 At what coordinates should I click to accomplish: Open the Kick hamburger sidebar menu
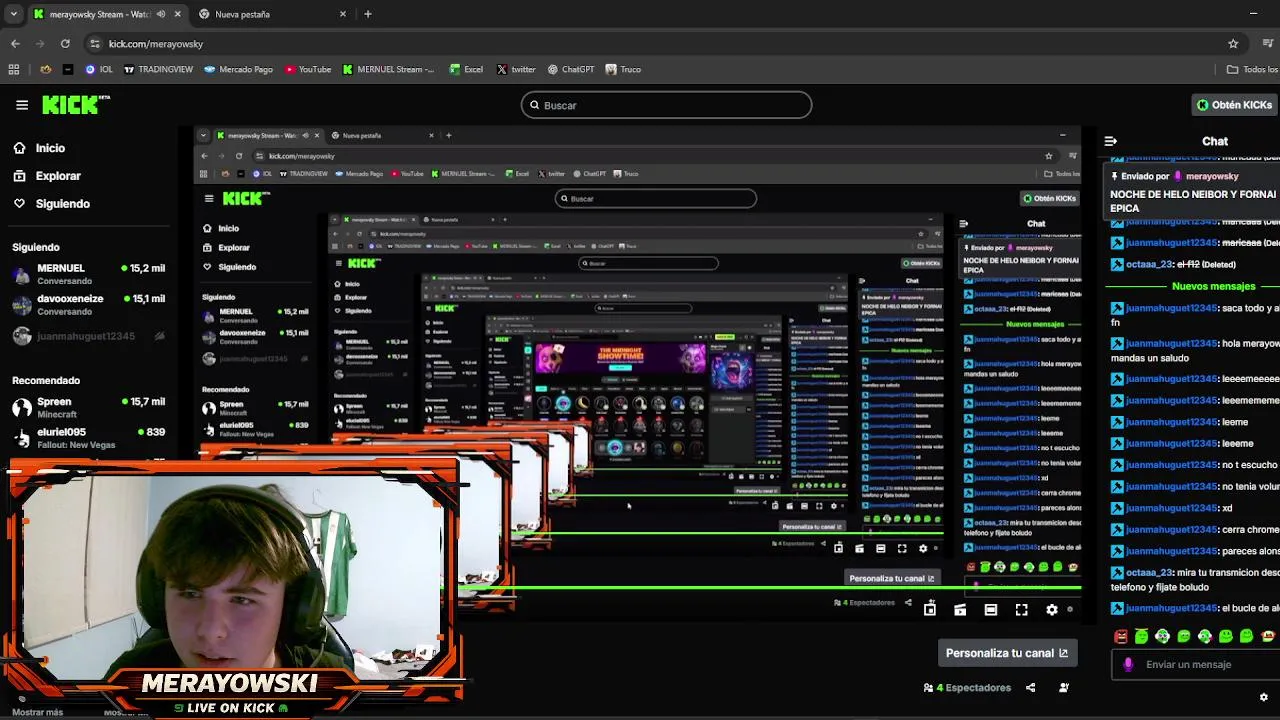click(x=22, y=105)
